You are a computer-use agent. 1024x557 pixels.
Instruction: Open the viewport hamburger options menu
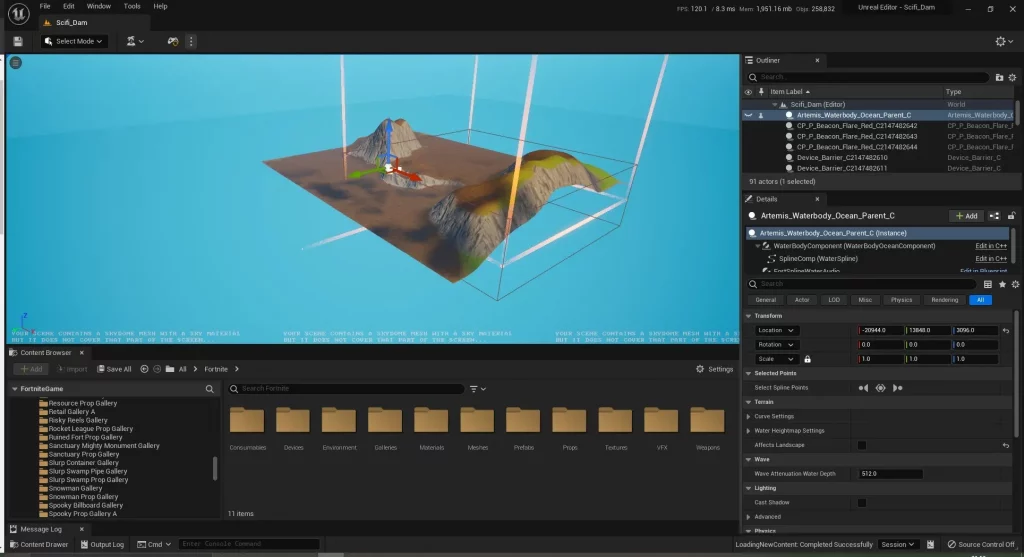pyautogui.click(x=16, y=62)
